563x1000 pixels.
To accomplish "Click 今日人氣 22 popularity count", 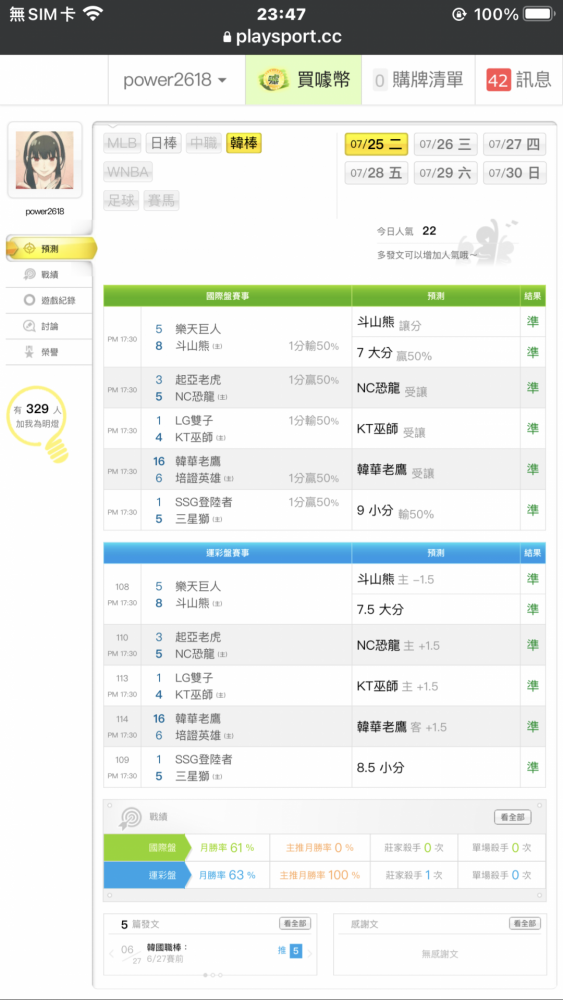I will tap(407, 231).
